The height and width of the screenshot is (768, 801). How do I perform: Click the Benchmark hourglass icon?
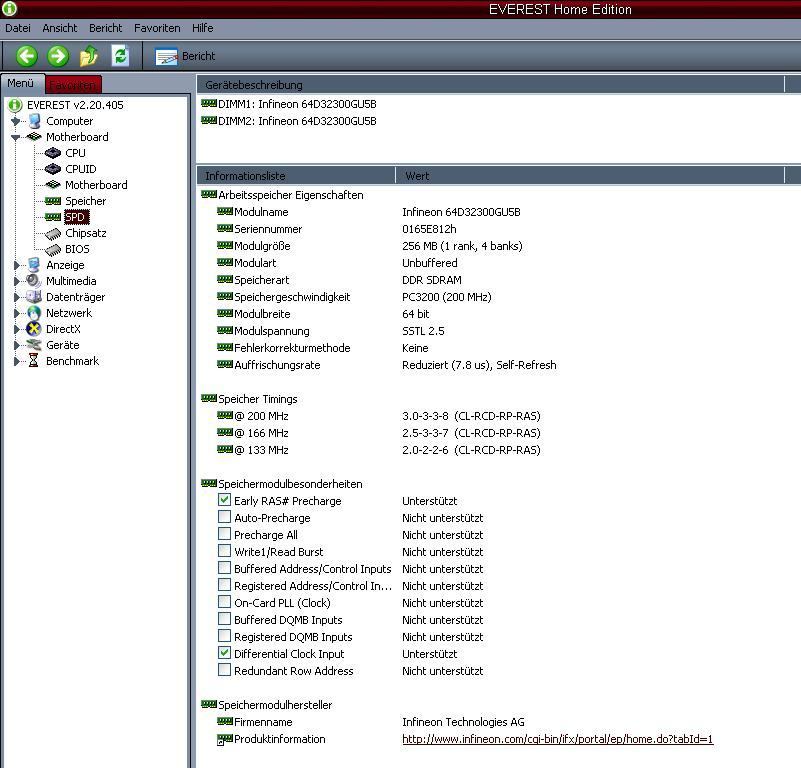tap(34, 361)
